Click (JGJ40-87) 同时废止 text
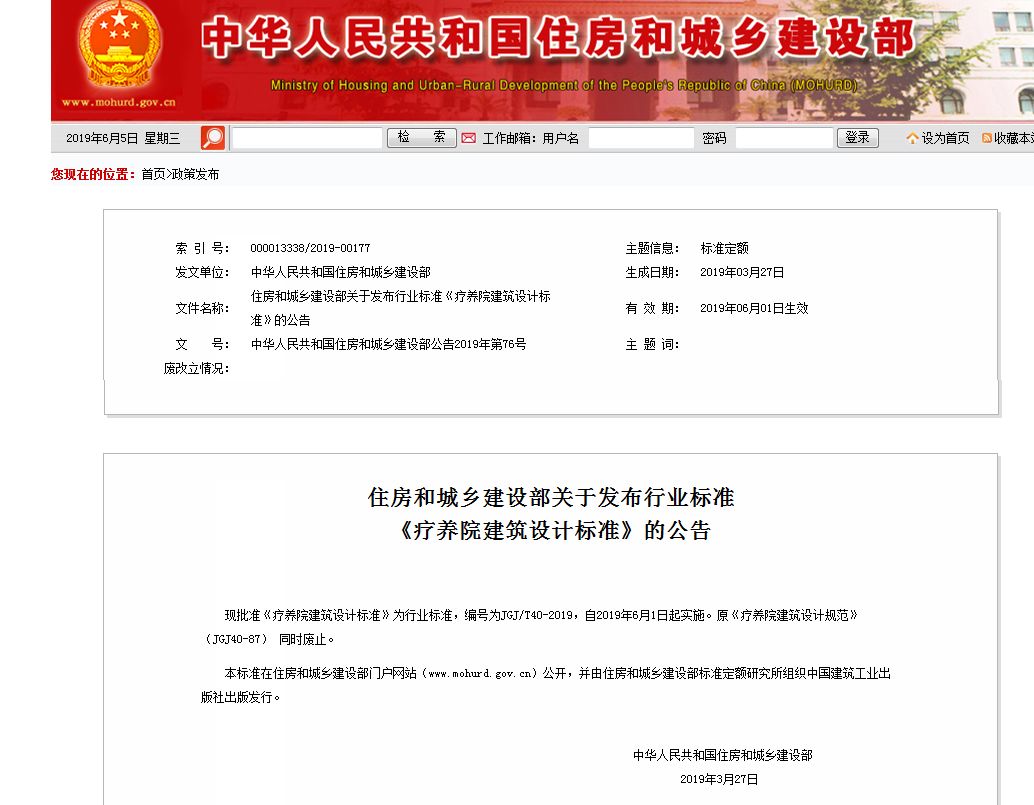 pyautogui.click(x=268, y=639)
